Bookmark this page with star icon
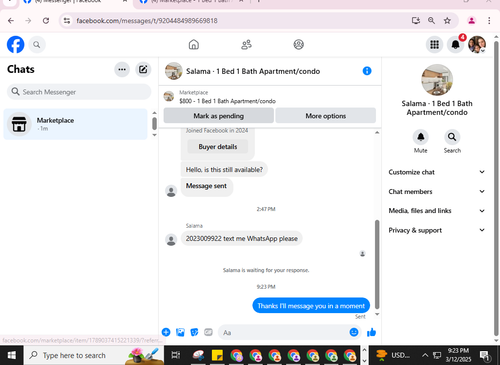Viewport: 500px width, 365px height. tap(447, 21)
